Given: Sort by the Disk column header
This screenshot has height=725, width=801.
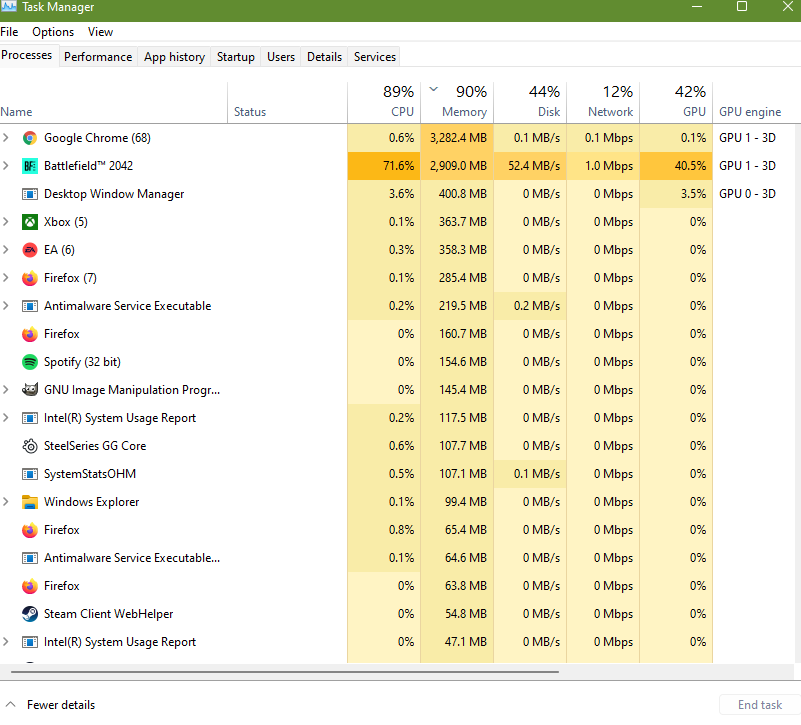Looking at the screenshot, I should click(530, 102).
